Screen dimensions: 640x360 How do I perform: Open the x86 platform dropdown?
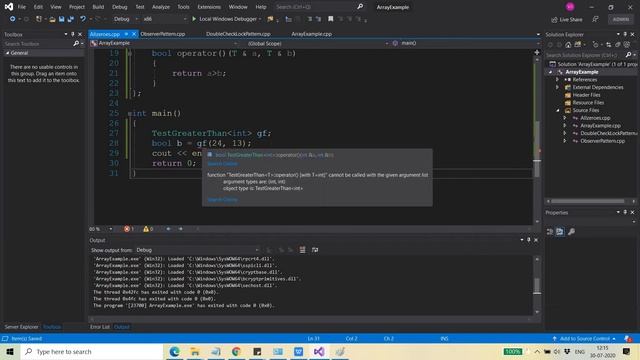point(165,19)
